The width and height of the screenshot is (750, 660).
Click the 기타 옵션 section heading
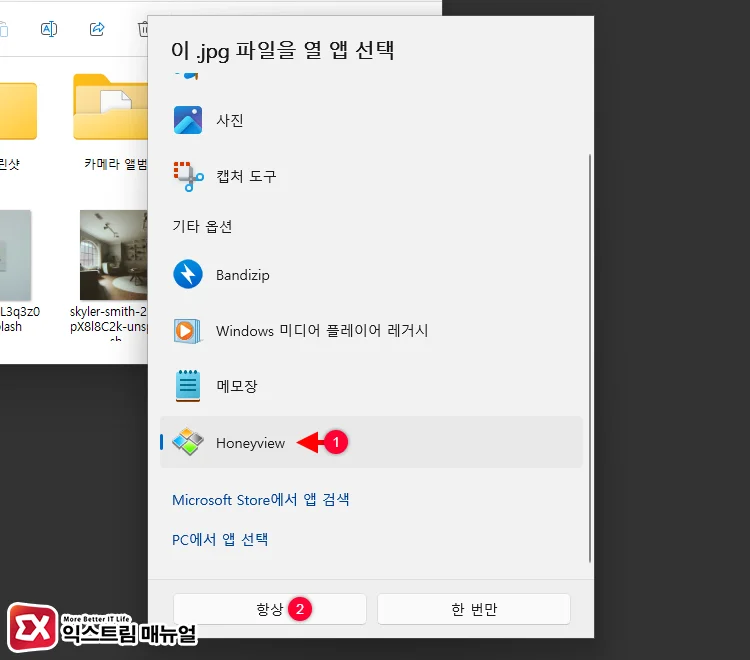click(202, 226)
